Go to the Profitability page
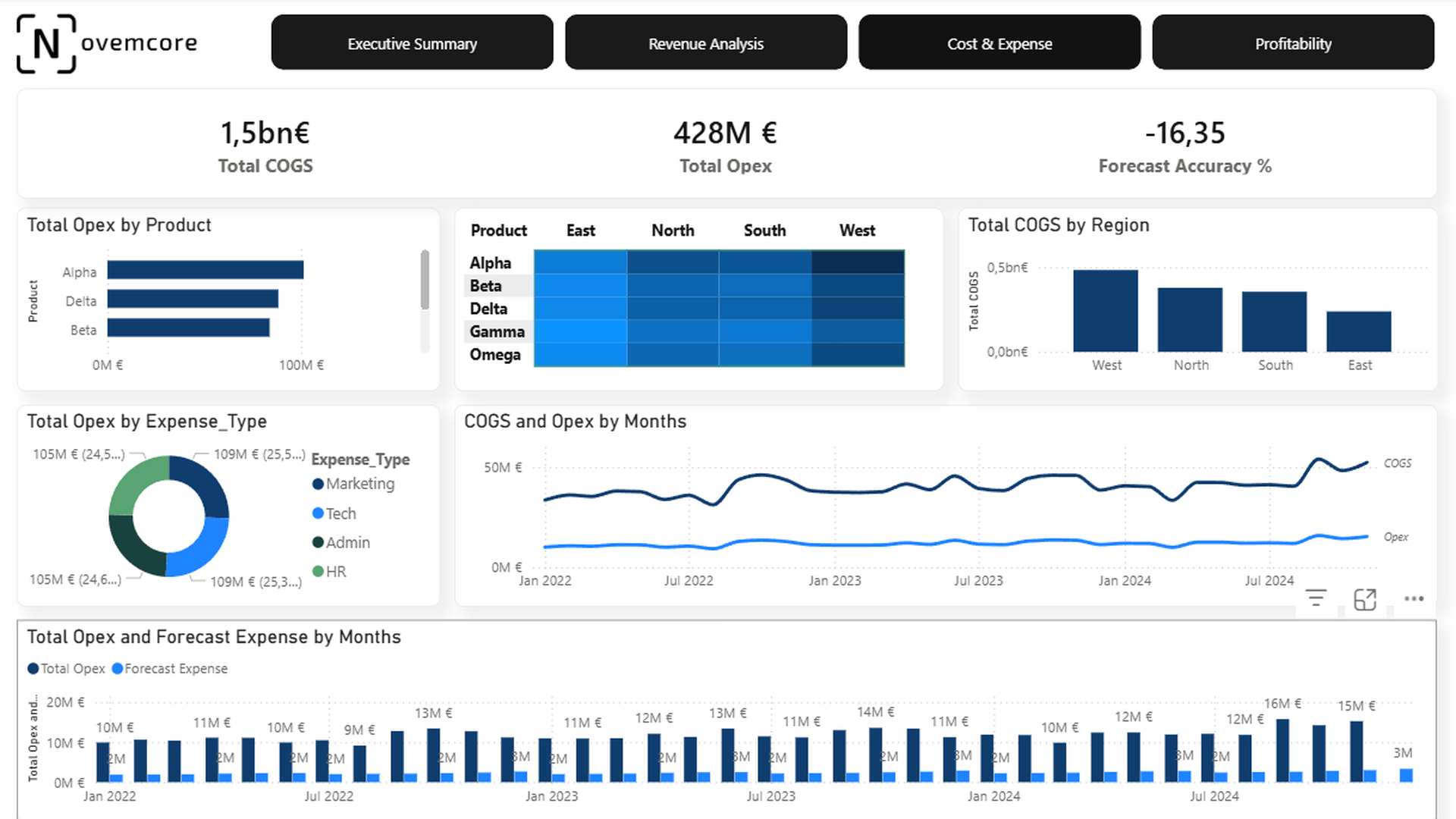 pyautogui.click(x=1293, y=43)
